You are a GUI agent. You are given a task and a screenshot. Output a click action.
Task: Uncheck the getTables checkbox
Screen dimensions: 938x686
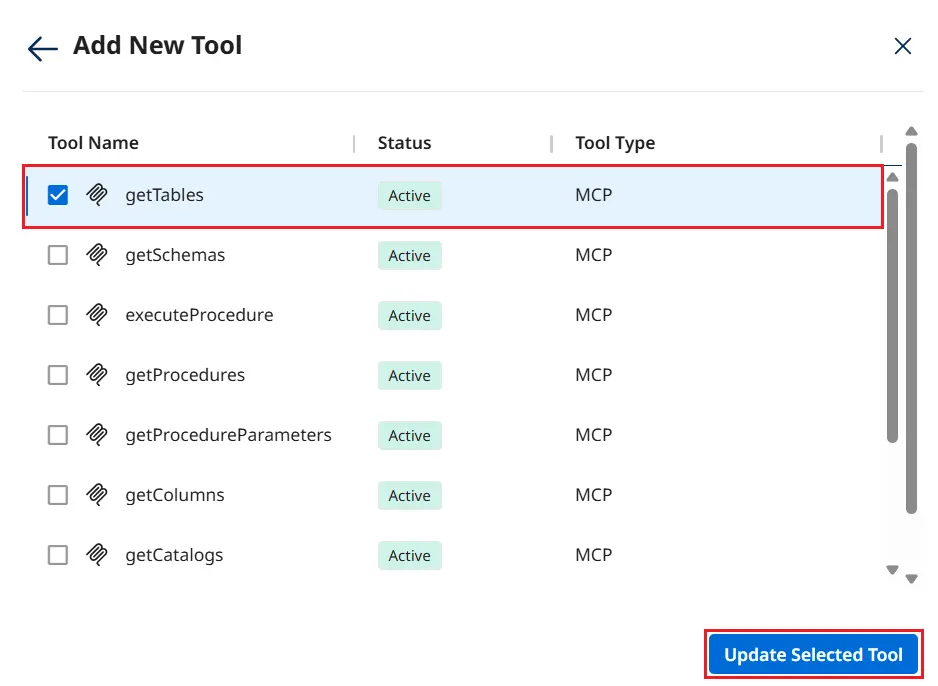pos(58,195)
